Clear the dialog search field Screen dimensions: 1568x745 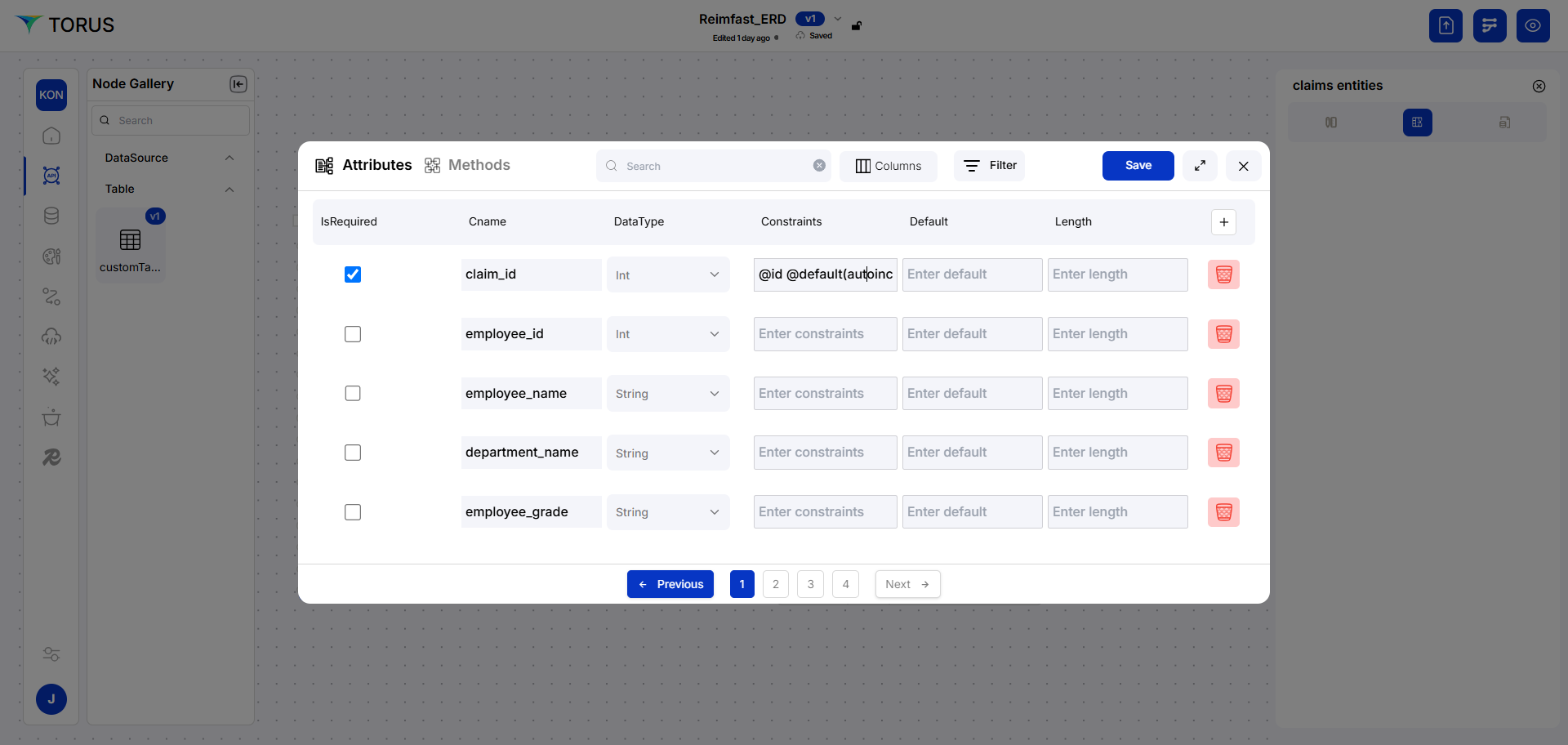point(819,165)
